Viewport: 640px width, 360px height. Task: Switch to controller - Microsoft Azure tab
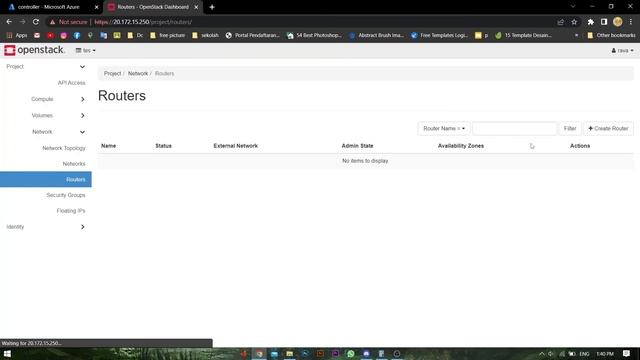point(52,7)
